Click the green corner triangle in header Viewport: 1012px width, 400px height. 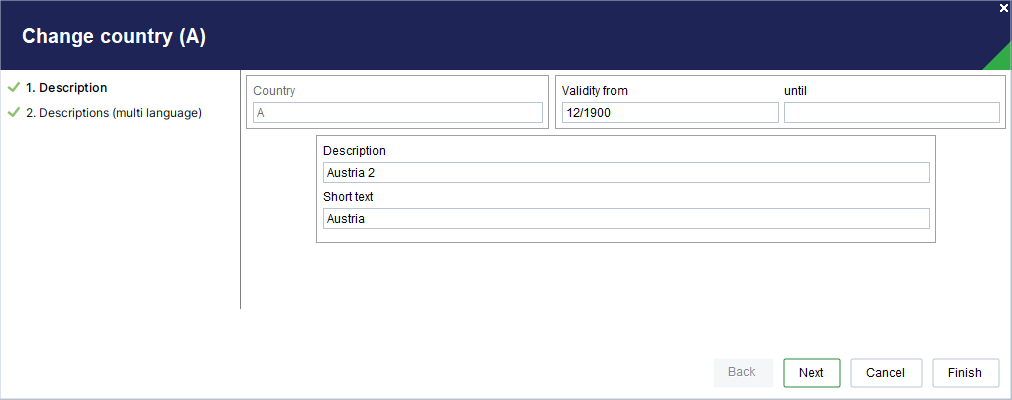1000,60
